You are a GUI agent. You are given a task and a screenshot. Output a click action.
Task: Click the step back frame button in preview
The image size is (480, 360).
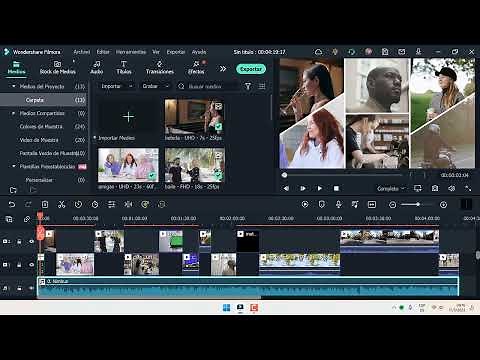point(286,188)
